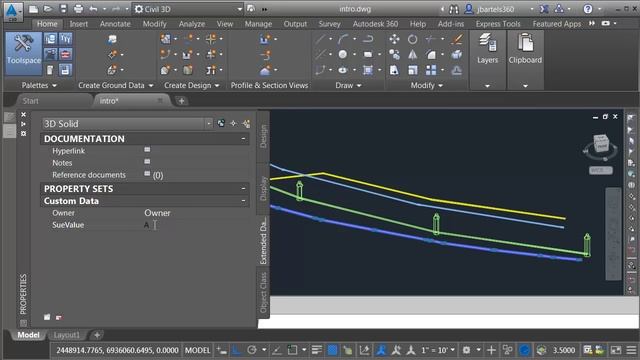Select the Trim tool in Modify

point(431,39)
